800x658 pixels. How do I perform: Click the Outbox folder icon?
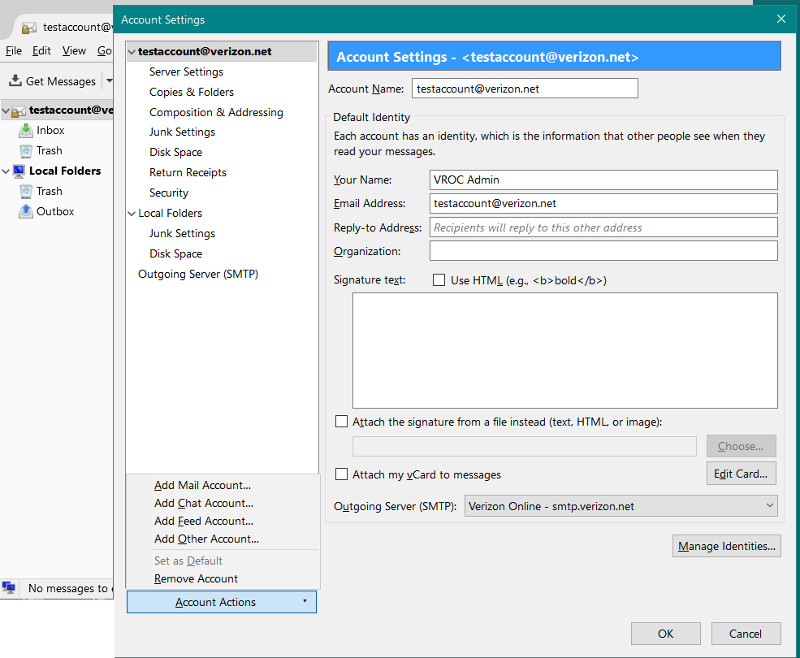tap(26, 211)
